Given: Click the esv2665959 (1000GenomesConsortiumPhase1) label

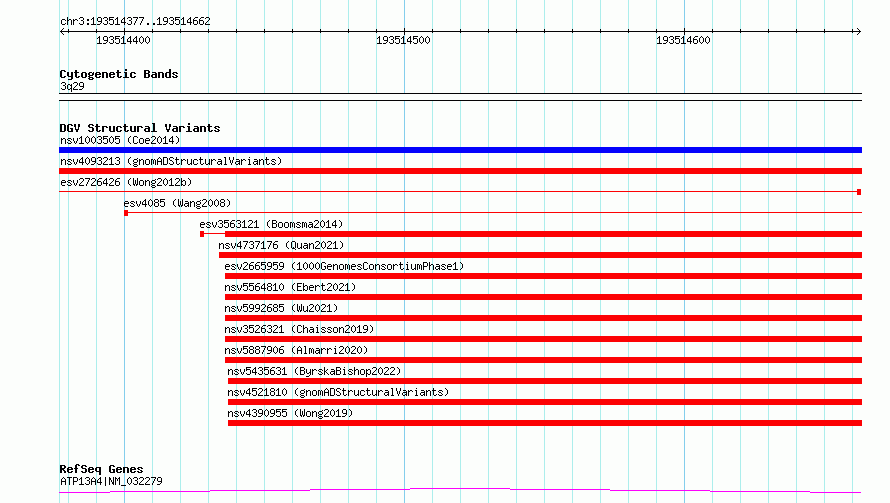Looking at the screenshot, I should pos(344,266).
